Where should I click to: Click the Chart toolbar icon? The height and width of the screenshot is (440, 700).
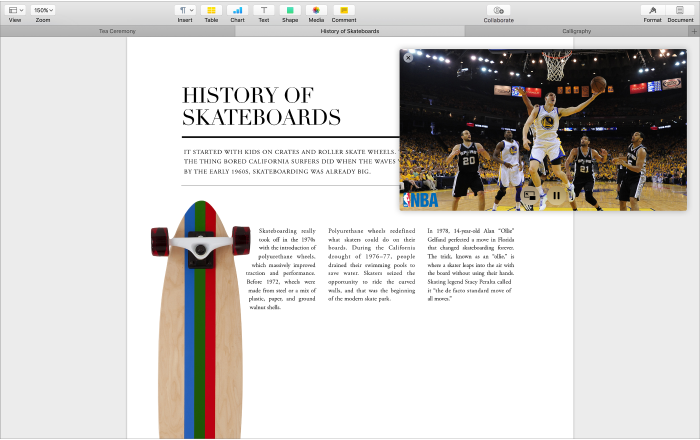click(237, 10)
